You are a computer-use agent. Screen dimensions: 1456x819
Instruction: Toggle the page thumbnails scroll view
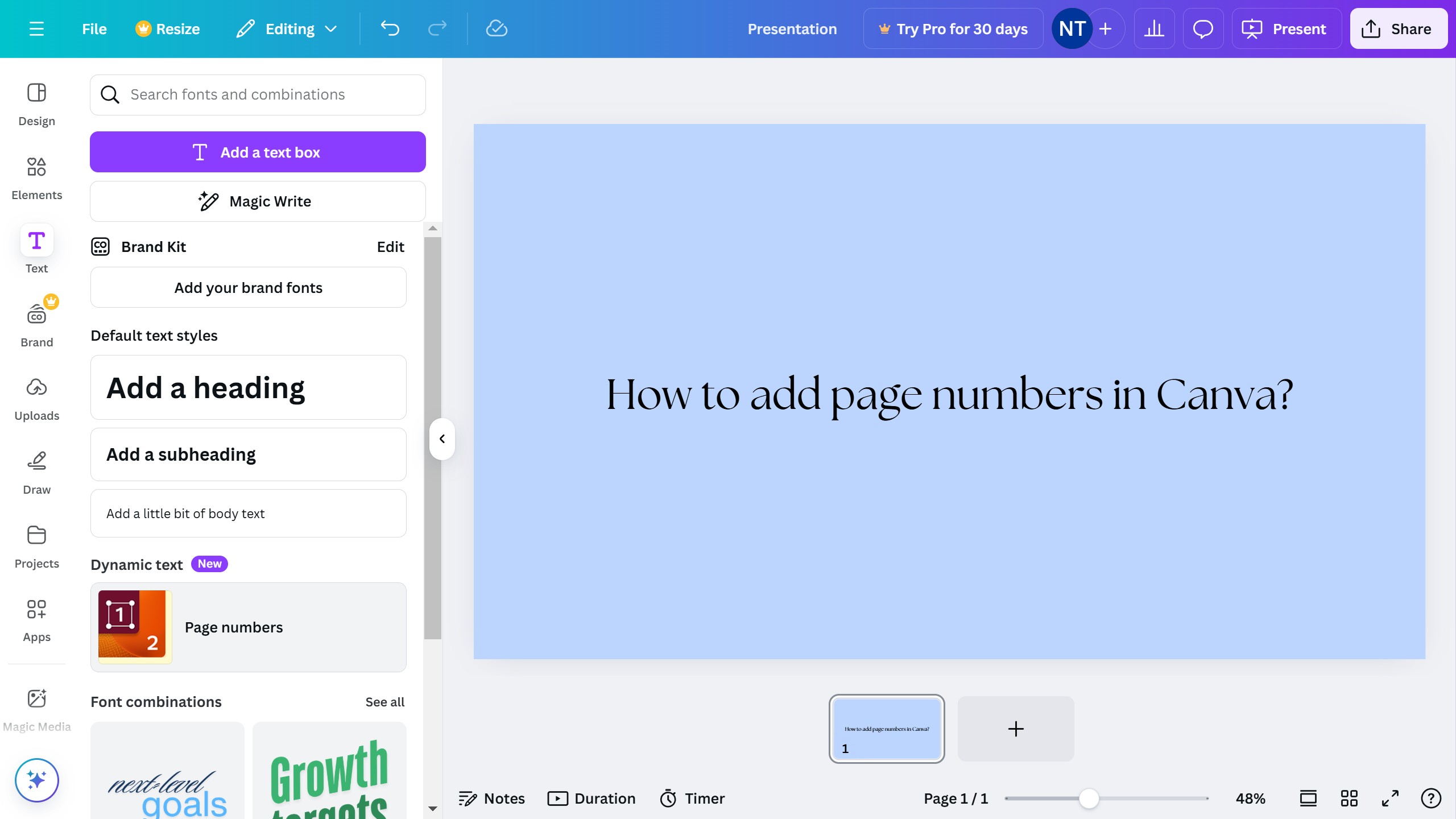coord(1308,799)
